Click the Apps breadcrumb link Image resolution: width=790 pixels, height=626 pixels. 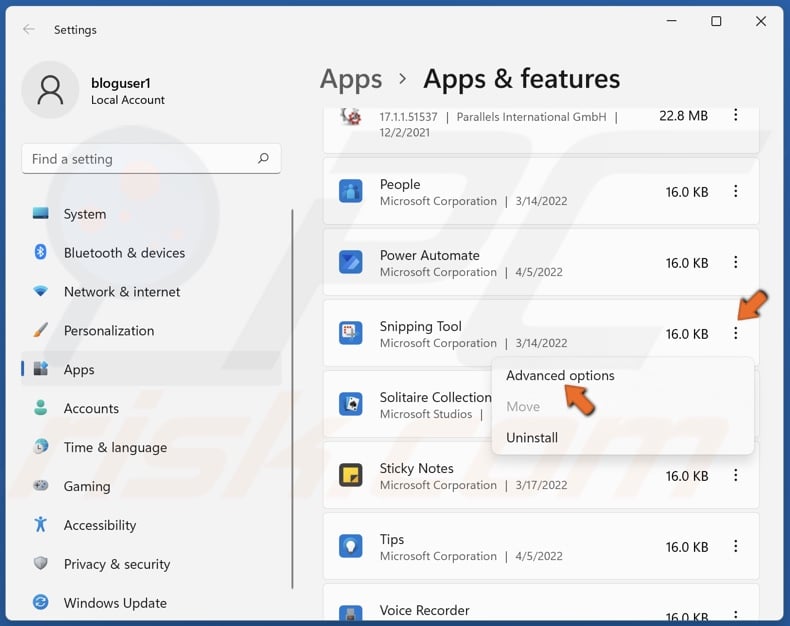(351, 80)
